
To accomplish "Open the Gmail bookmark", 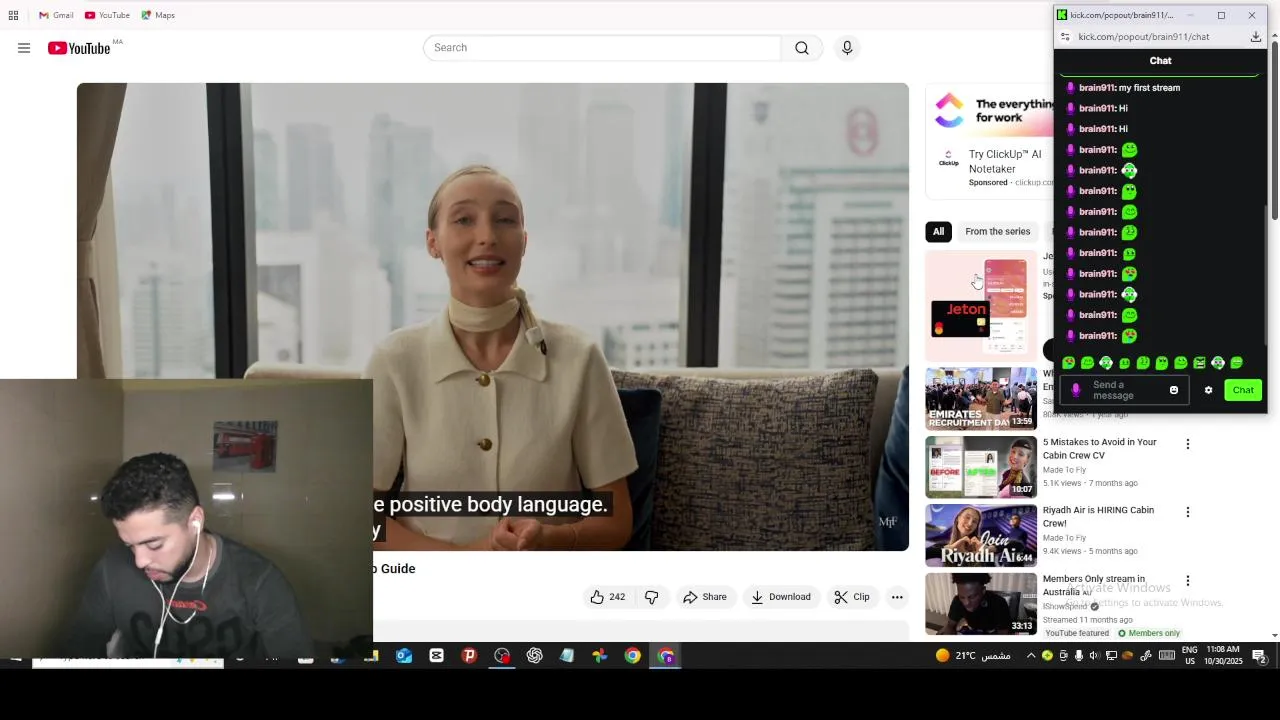I will click(56, 15).
